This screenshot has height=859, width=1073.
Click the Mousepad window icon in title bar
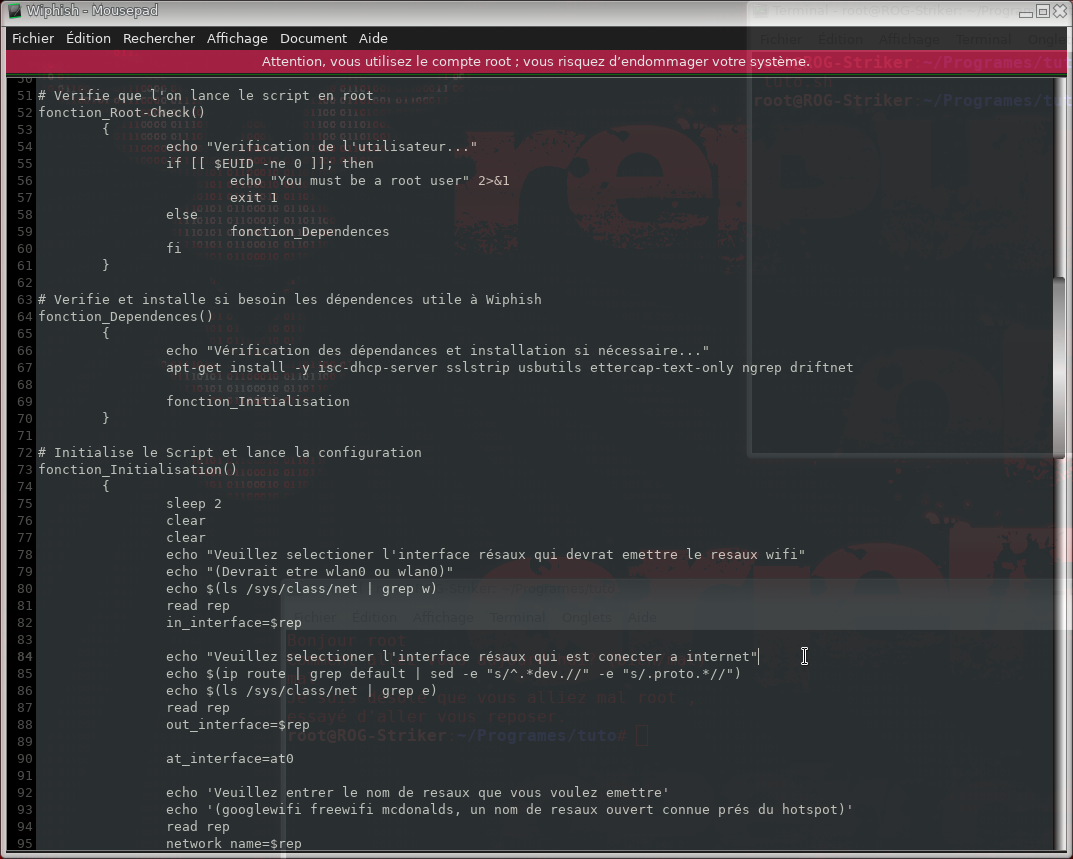click(x=14, y=11)
